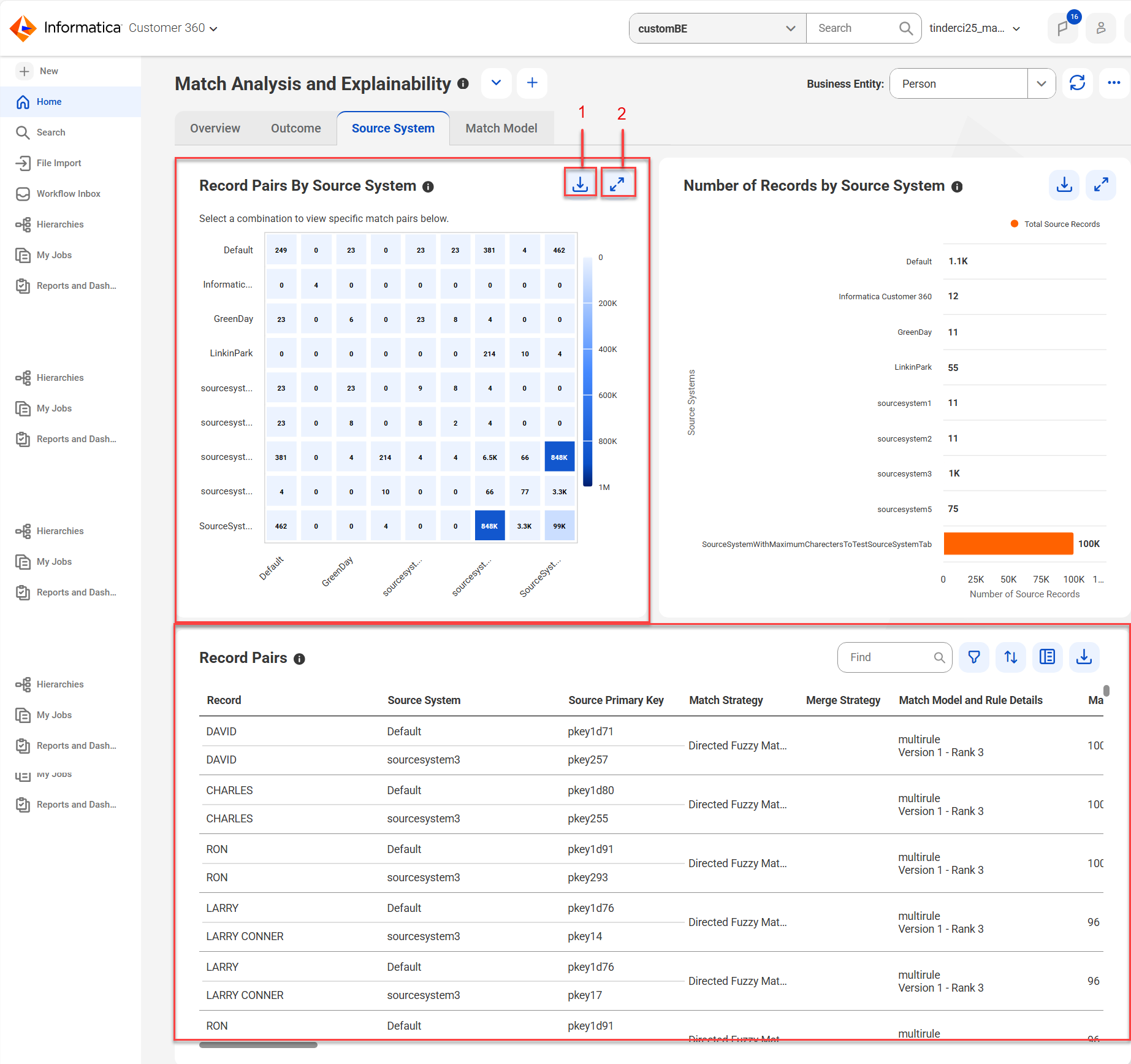
Task: Click the horizontal scrollbar under the Record Pairs table
Action: coord(258,1044)
